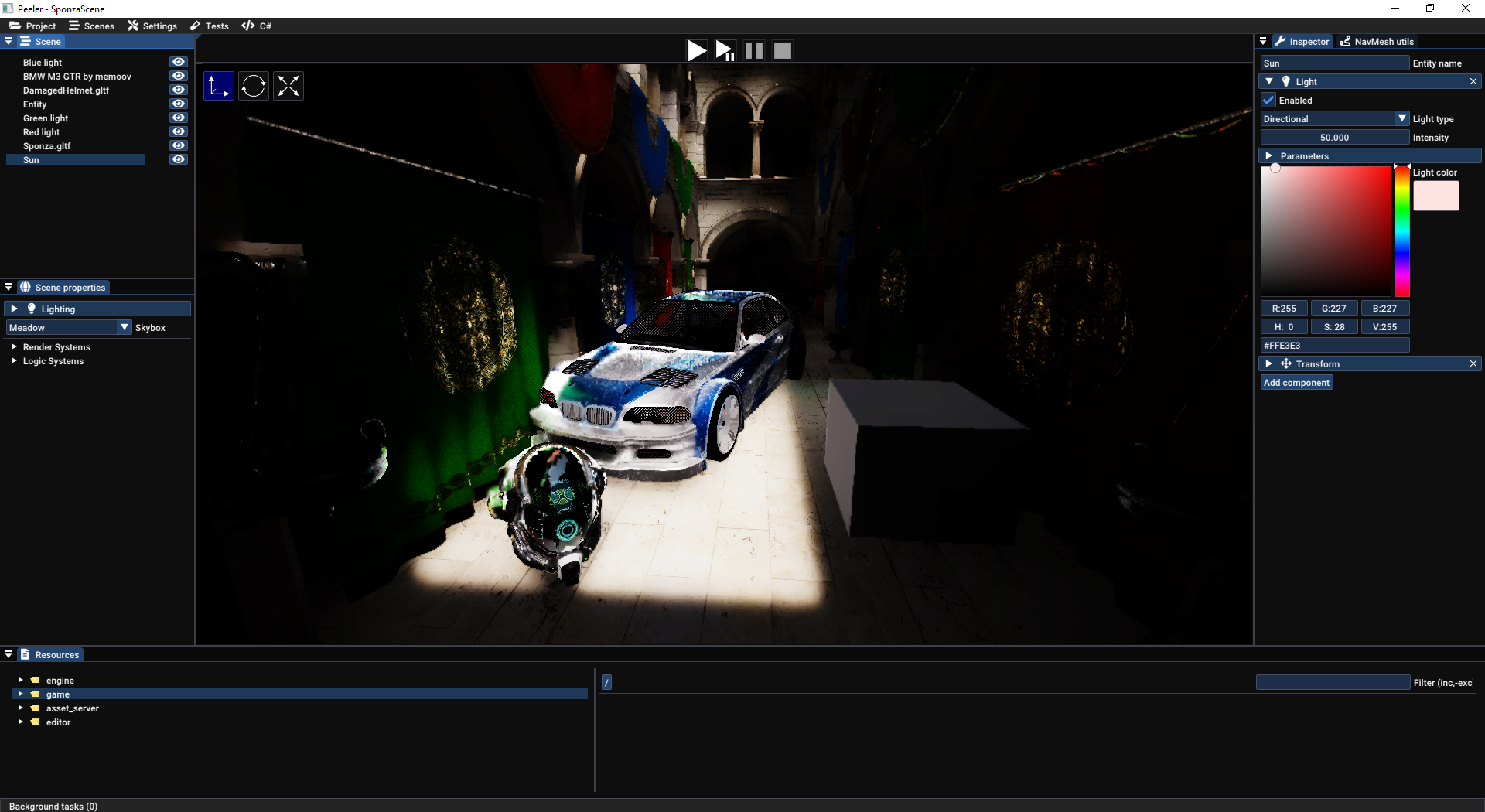Hide the Sponza.gltf entity
Viewport: 1485px width, 812px height.
click(x=179, y=145)
